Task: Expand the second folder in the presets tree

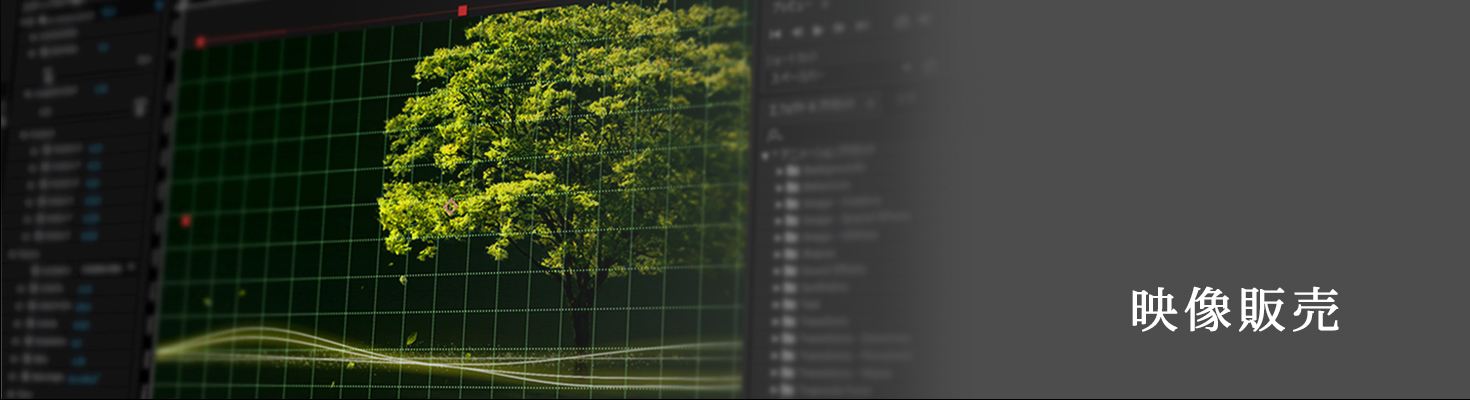Action: 779,187
